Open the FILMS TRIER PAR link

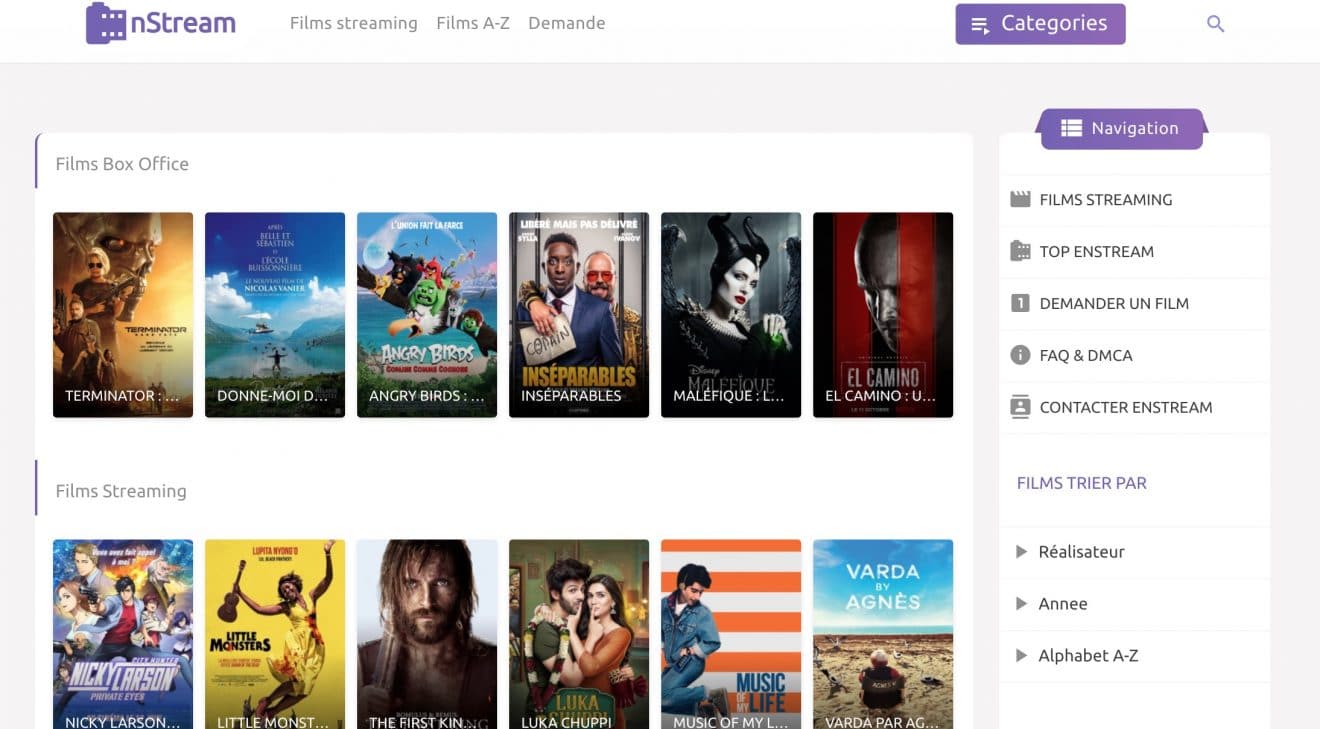(x=1081, y=482)
